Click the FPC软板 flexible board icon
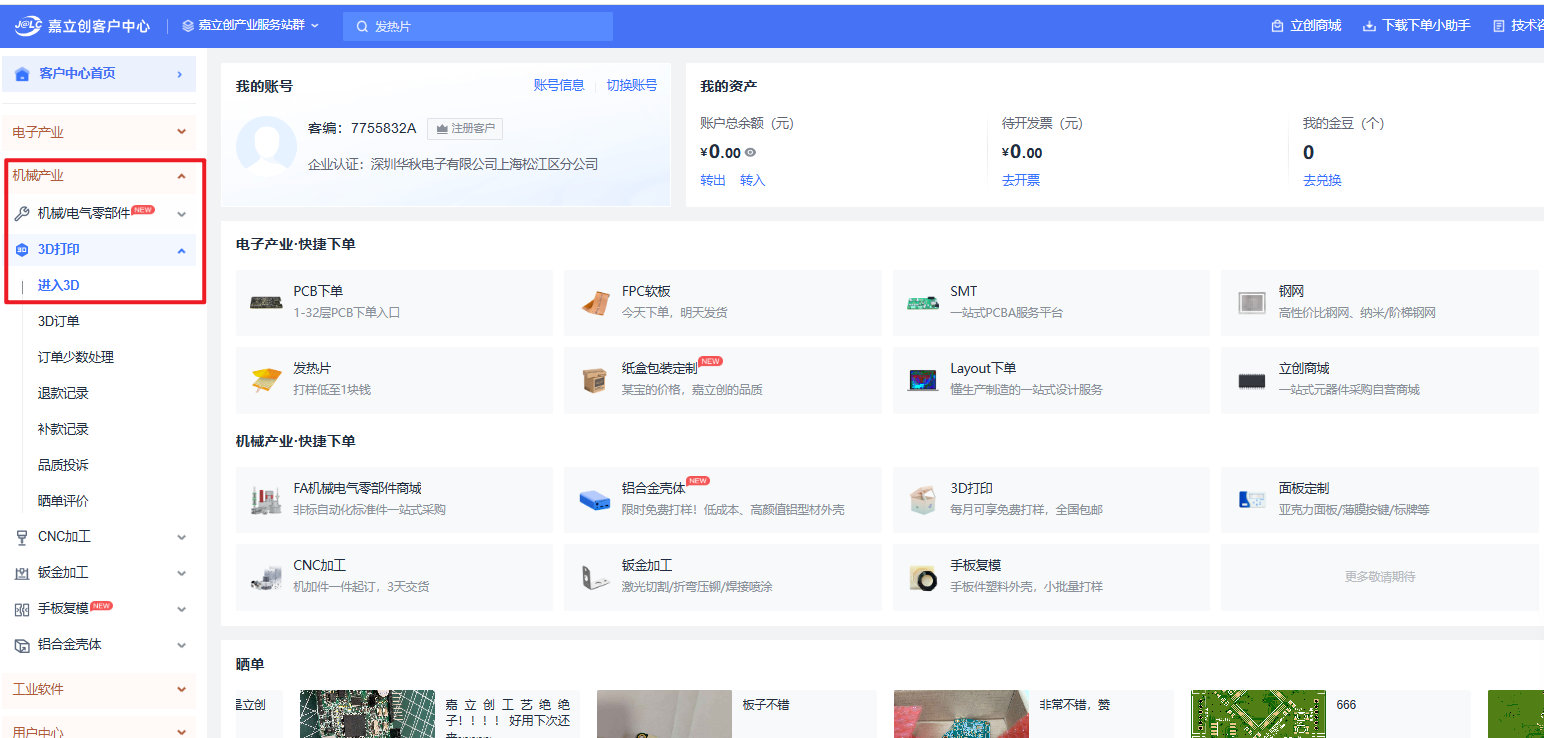Viewport: 1544px width, 738px height. (x=595, y=302)
